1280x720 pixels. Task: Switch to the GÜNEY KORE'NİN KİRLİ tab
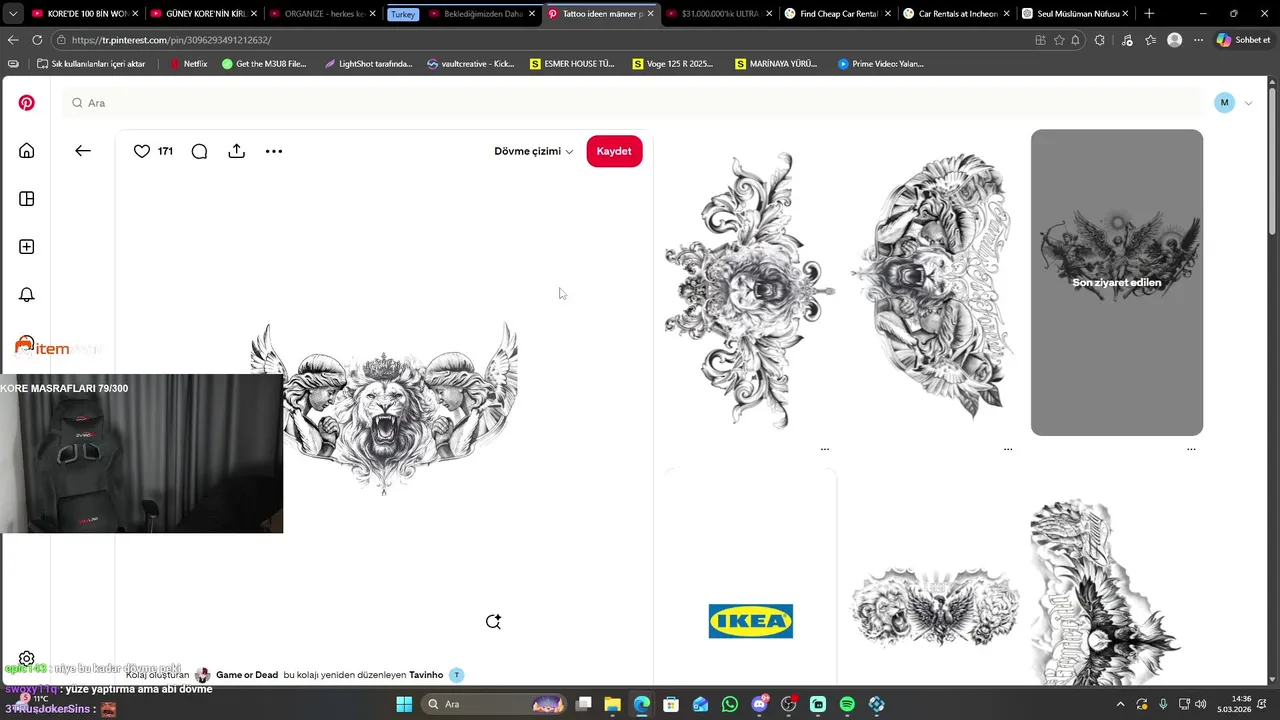coord(203,14)
